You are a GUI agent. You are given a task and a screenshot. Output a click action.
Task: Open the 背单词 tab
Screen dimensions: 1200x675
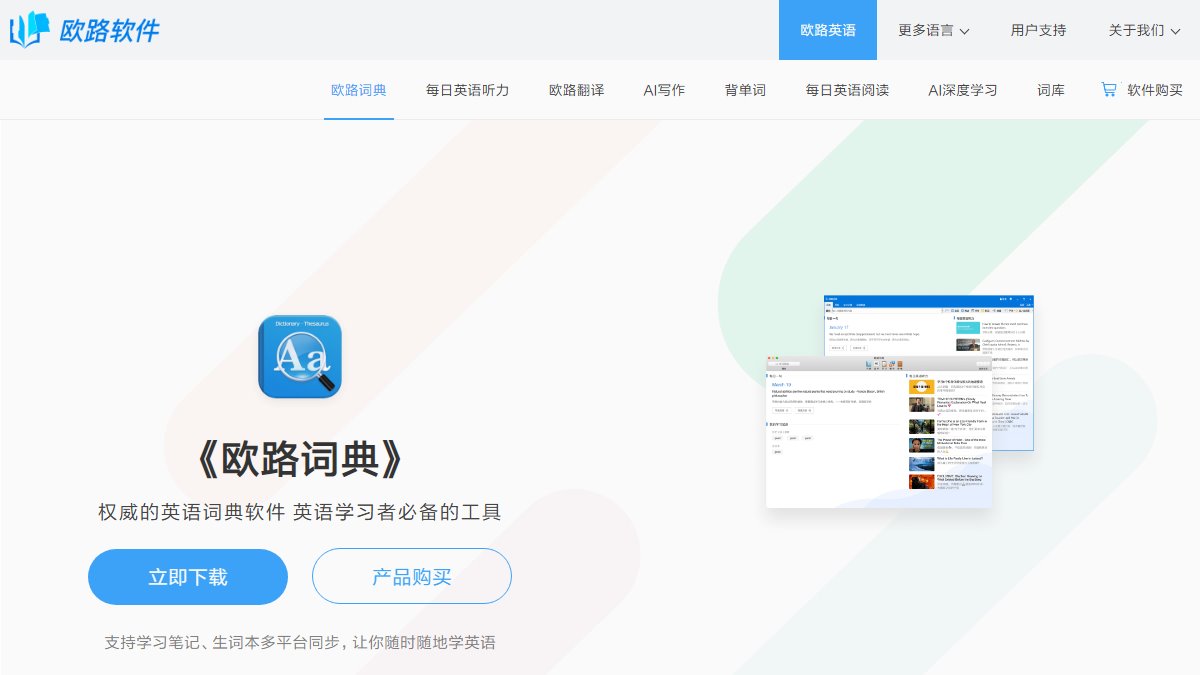coord(745,90)
